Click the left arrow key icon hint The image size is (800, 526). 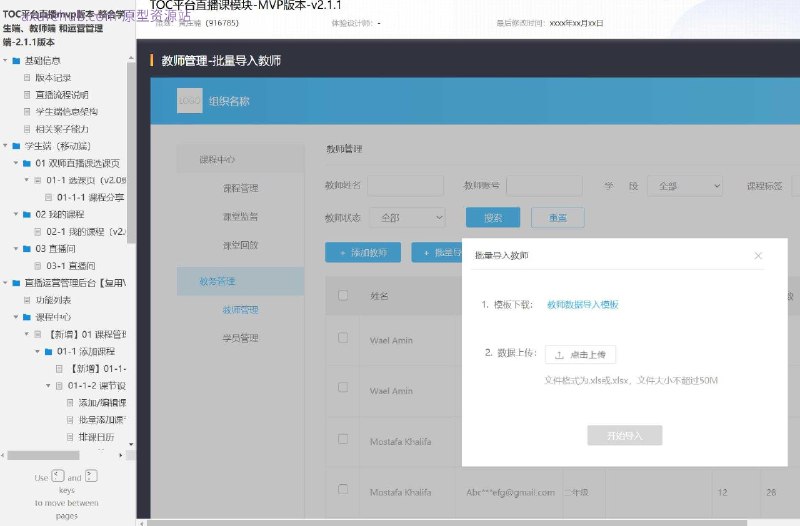click(58, 476)
